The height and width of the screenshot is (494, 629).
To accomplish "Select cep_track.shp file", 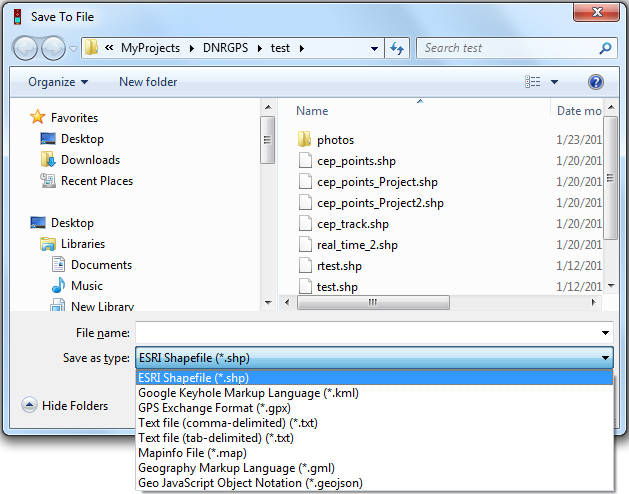I will (x=344, y=224).
